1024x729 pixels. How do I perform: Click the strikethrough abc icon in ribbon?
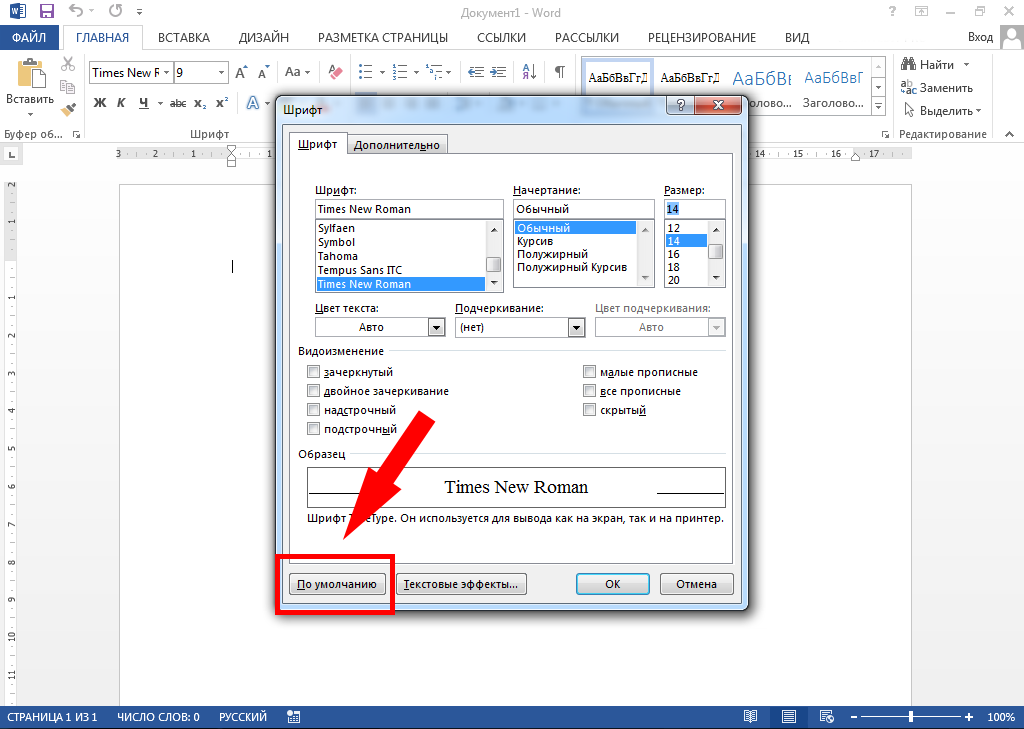(178, 103)
